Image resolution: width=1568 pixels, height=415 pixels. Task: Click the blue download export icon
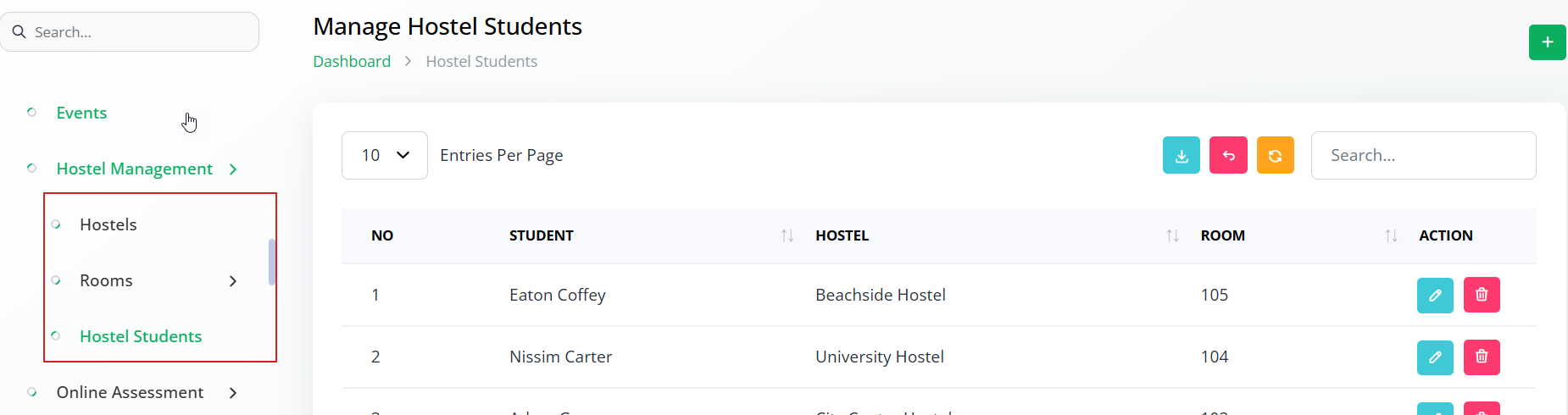(x=1182, y=155)
